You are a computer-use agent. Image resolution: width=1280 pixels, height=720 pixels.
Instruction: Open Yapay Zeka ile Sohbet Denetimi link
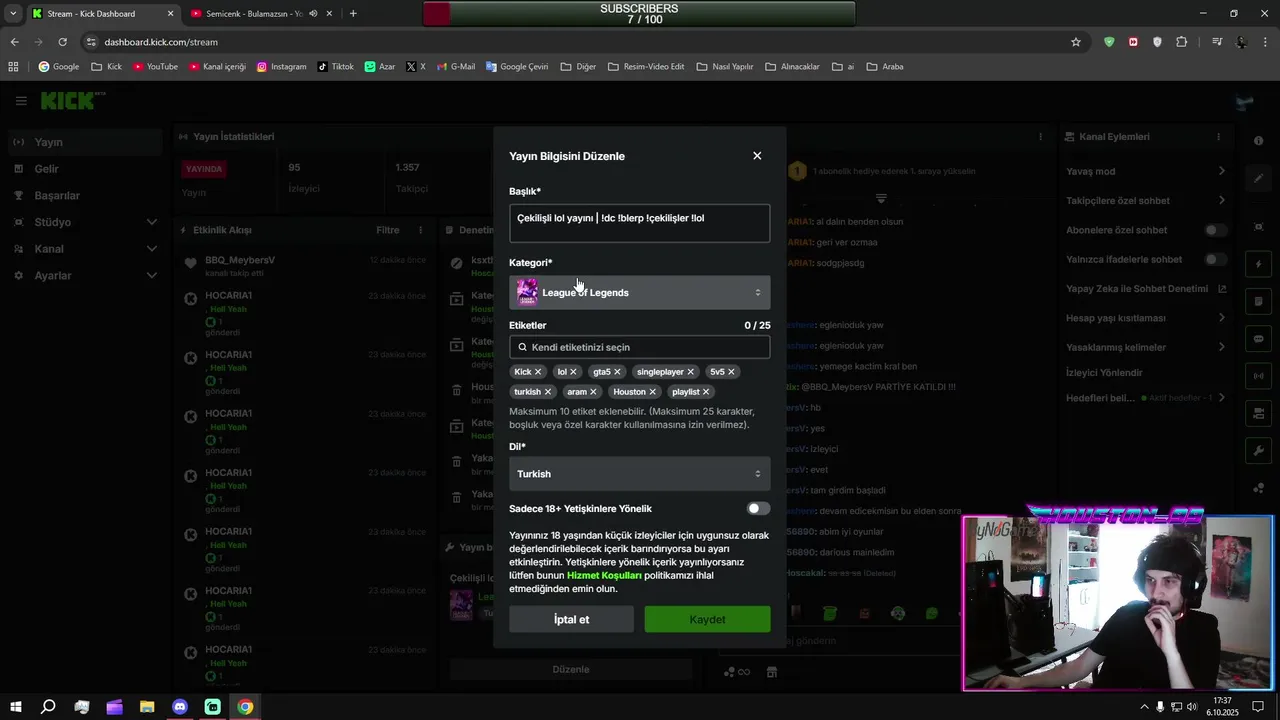(1146, 289)
